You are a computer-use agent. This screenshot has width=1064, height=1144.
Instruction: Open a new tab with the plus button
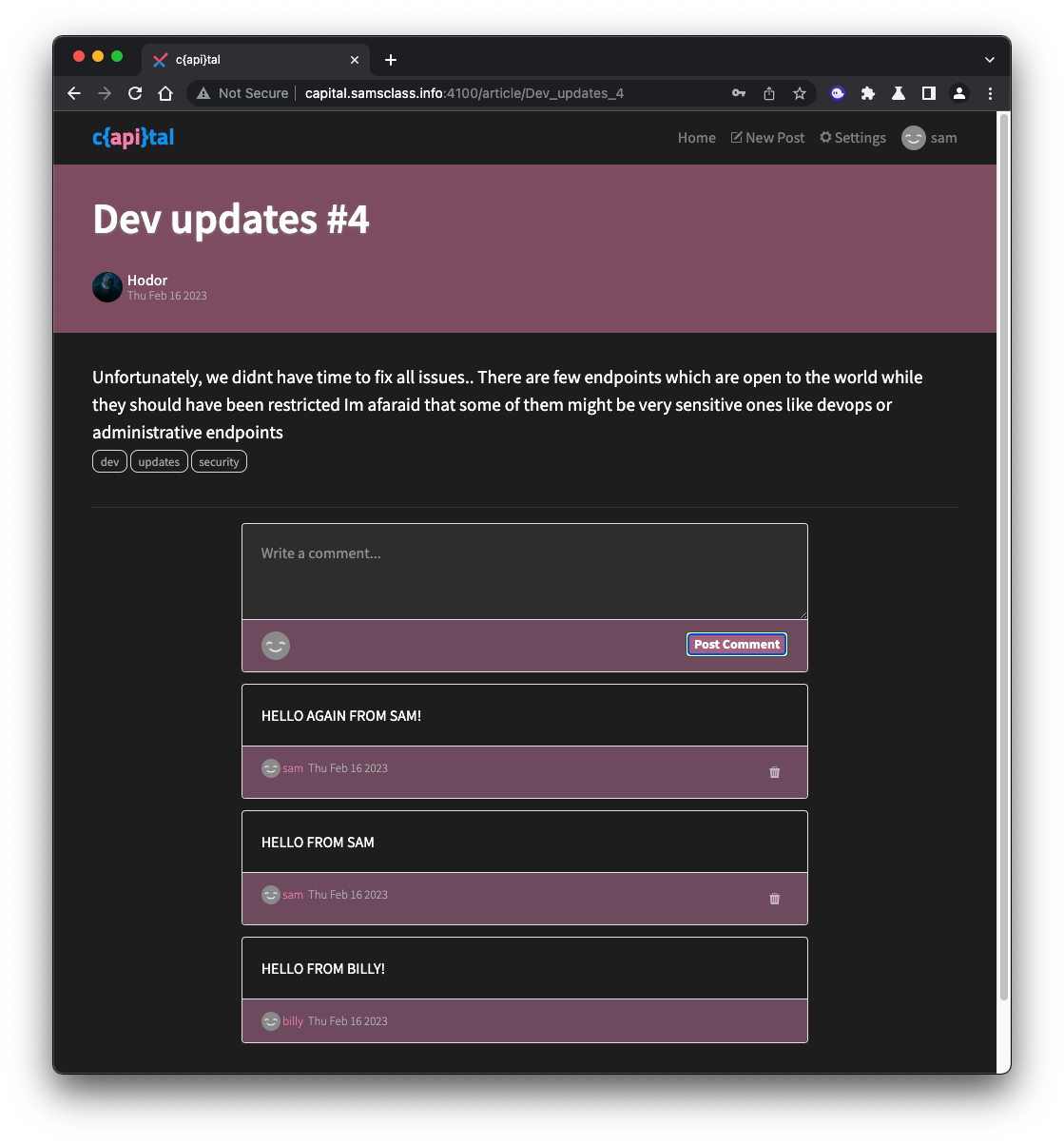click(x=391, y=60)
